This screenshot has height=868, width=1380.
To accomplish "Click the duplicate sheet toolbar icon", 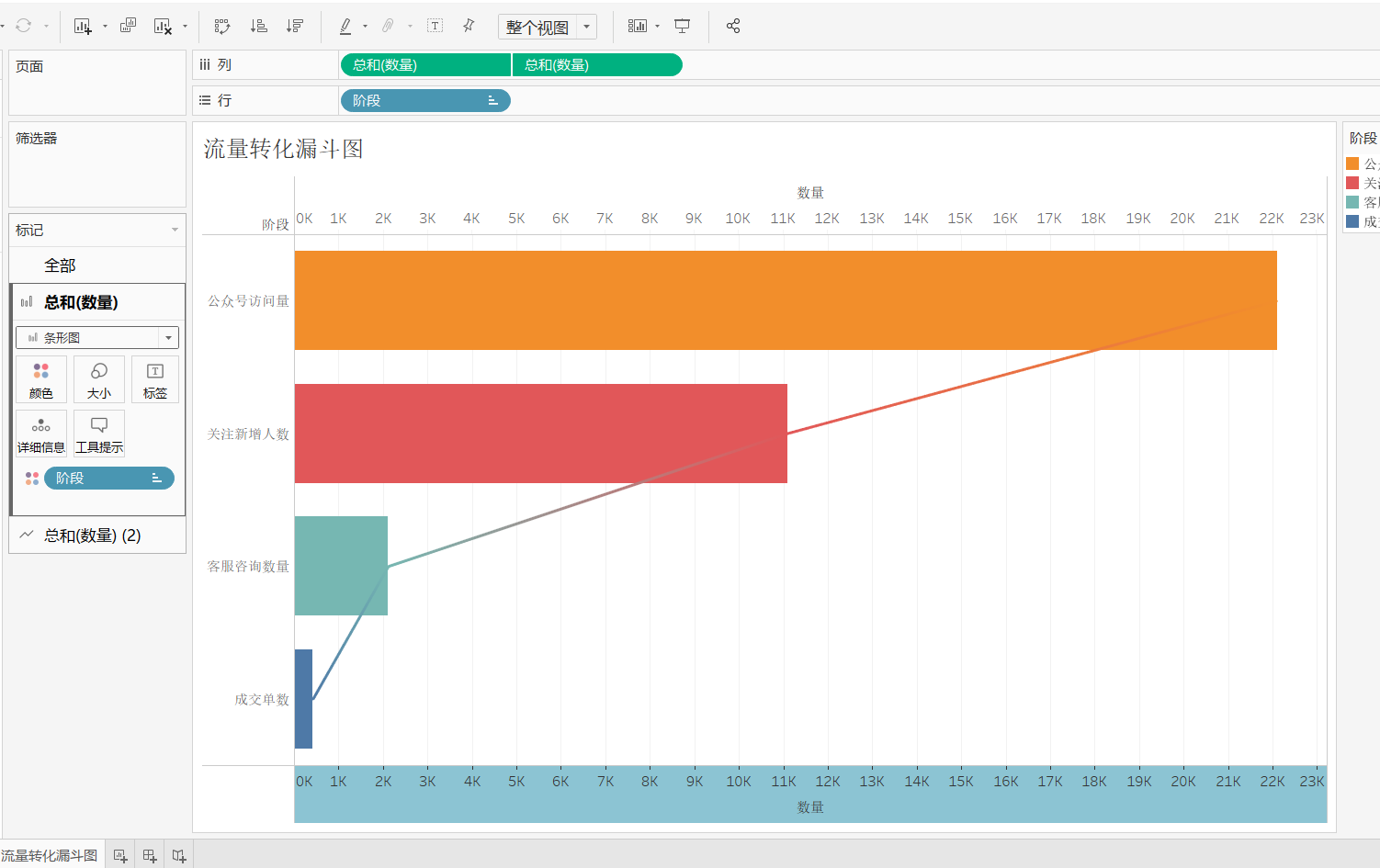I will coord(128,26).
